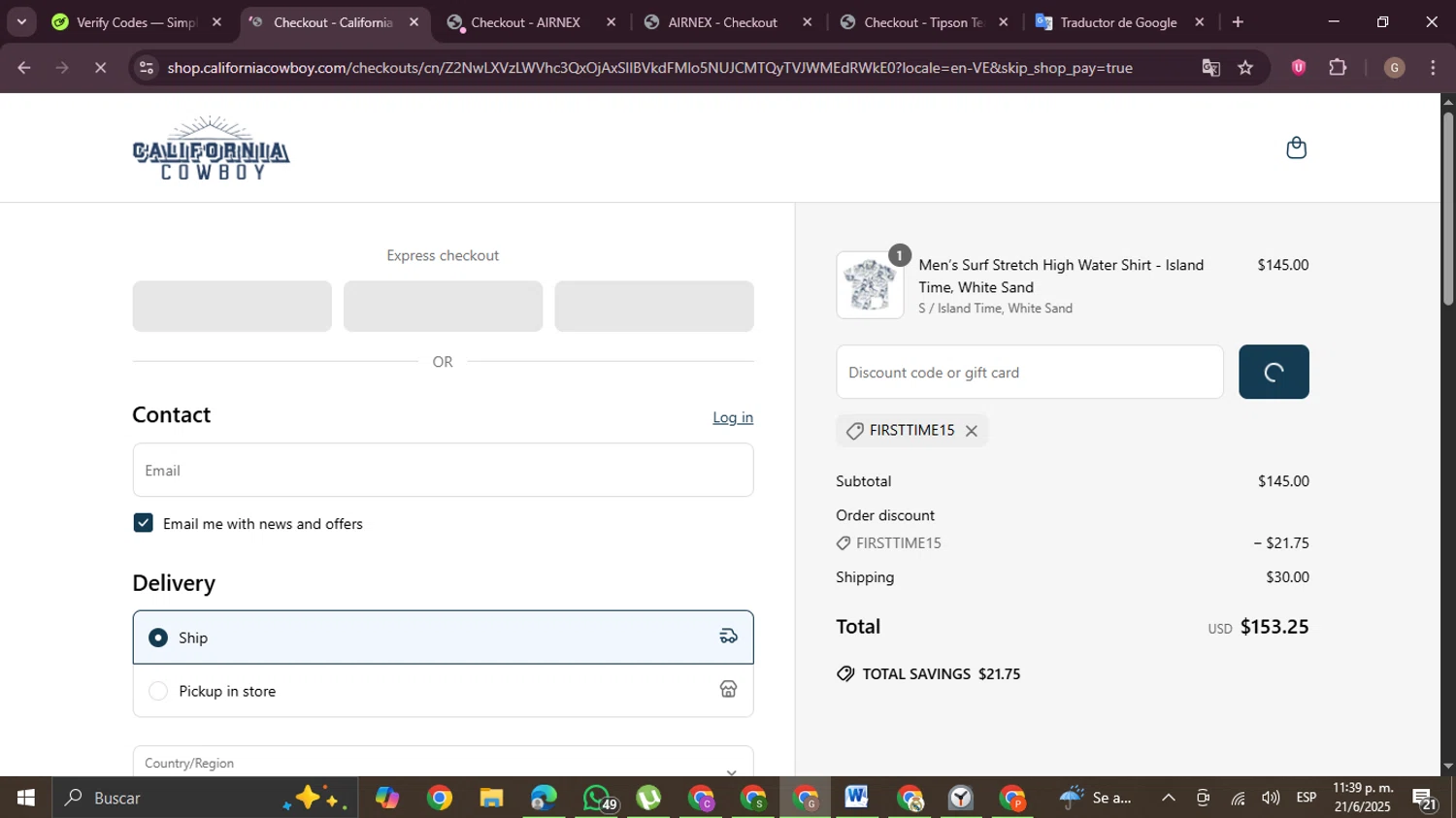1456x818 pixels.
Task: Open the Wi-Fi network icon
Action: pyautogui.click(x=1238, y=798)
